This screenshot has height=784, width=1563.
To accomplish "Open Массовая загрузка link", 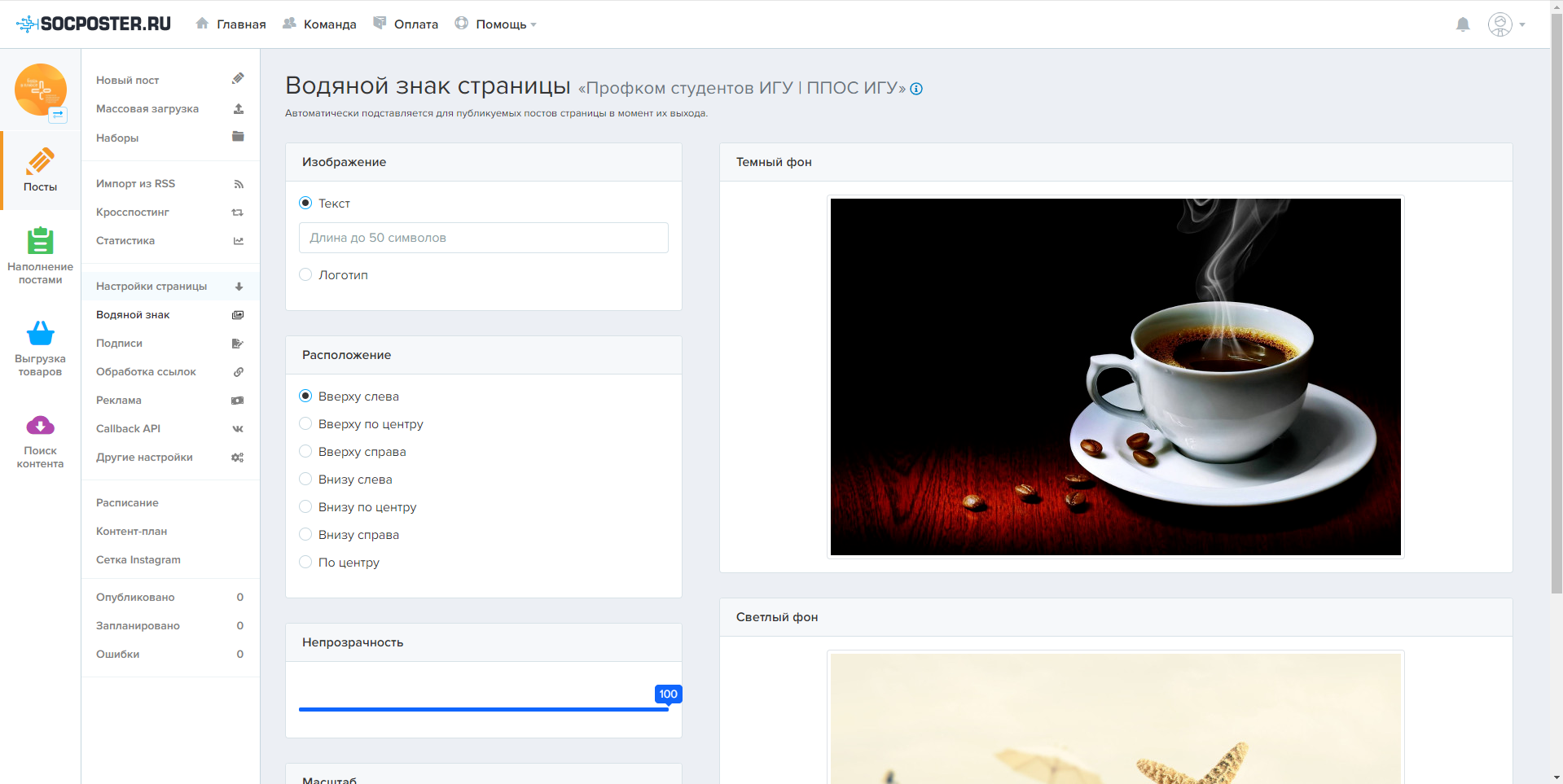I will 147,108.
